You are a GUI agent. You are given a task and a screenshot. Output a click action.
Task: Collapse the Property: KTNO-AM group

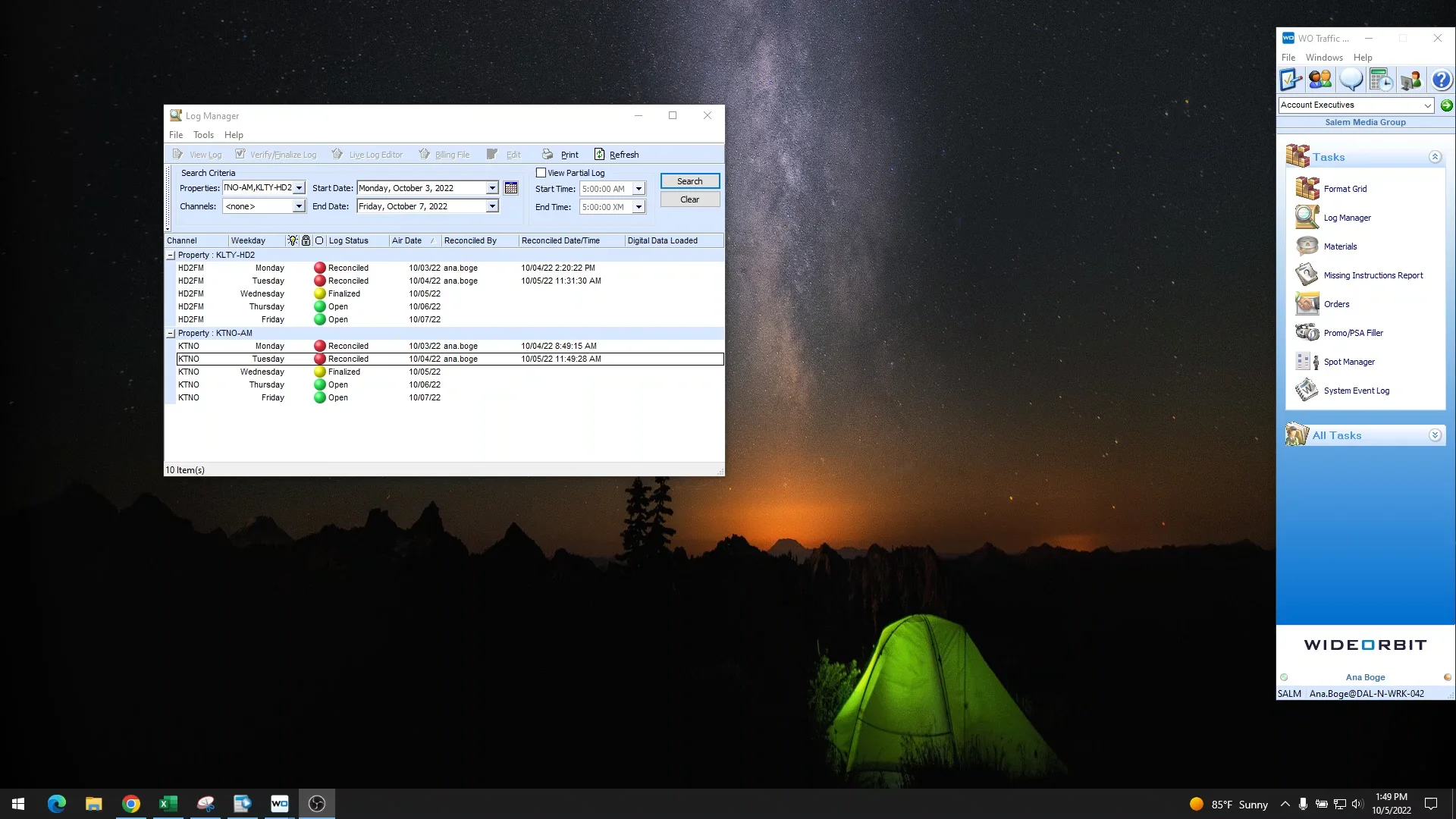point(170,333)
